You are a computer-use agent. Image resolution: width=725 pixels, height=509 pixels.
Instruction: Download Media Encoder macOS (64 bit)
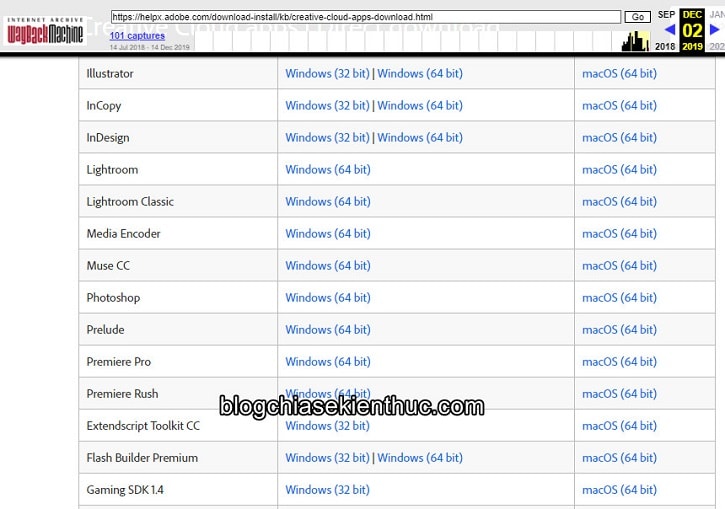click(619, 233)
